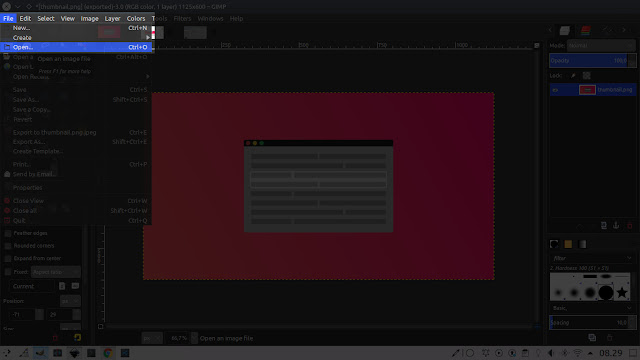Choose Create Template... entry

click(76, 151)
